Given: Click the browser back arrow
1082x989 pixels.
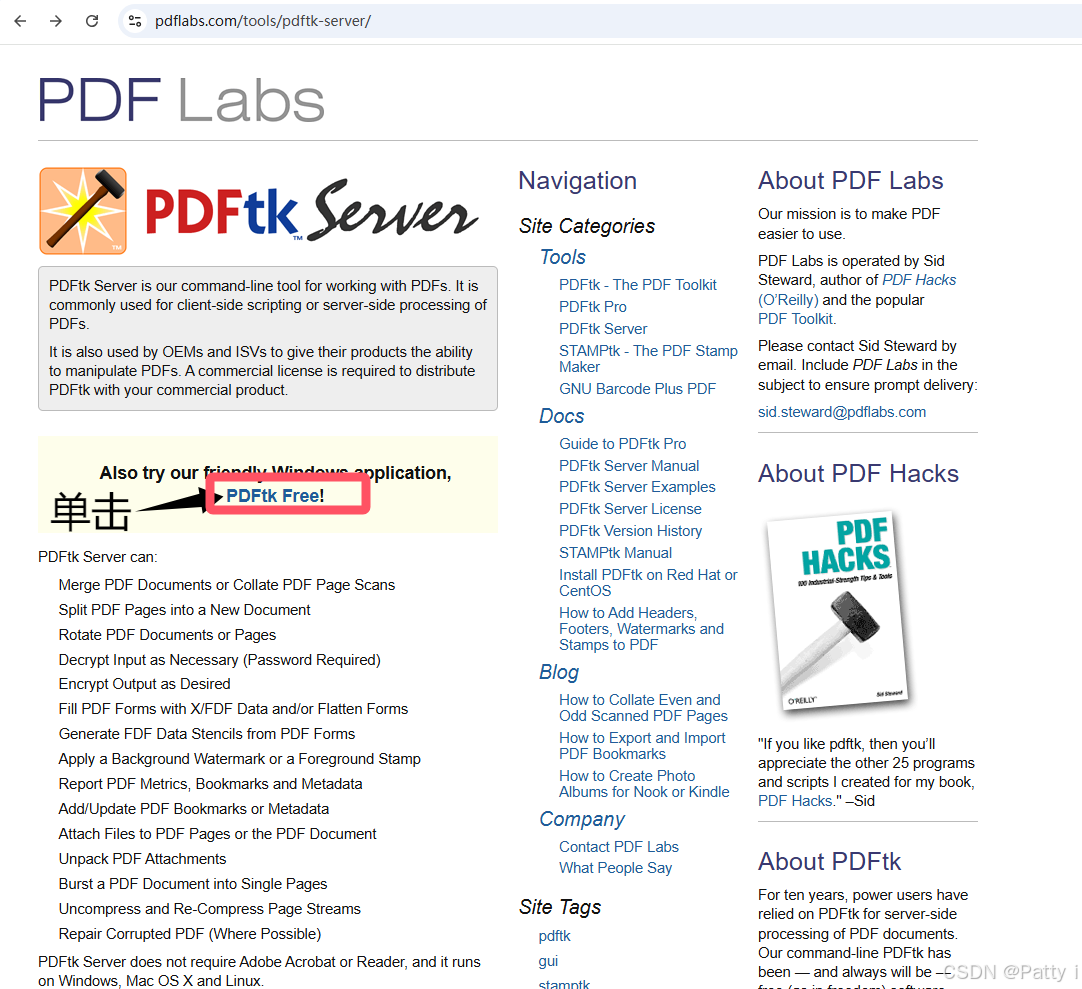Looking at the screenshot, I should click(x=20, y=21).
